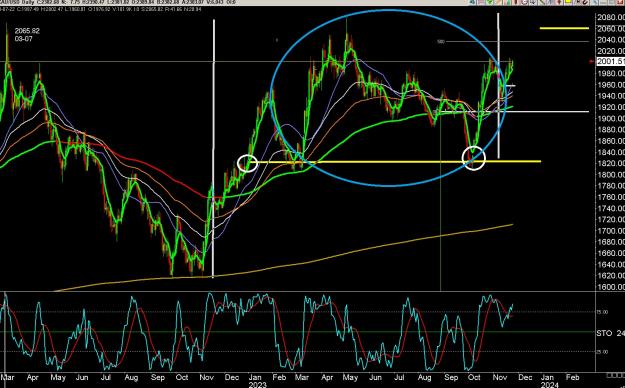Click the 1640.00 price scale label
Image resolution: width=625 pixels, height=388 pixels.
point(610,264)
